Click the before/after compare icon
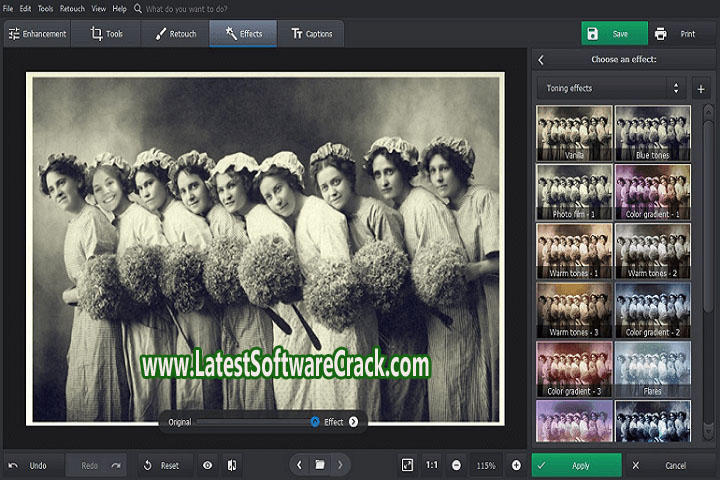 click(x=232, y=465)
